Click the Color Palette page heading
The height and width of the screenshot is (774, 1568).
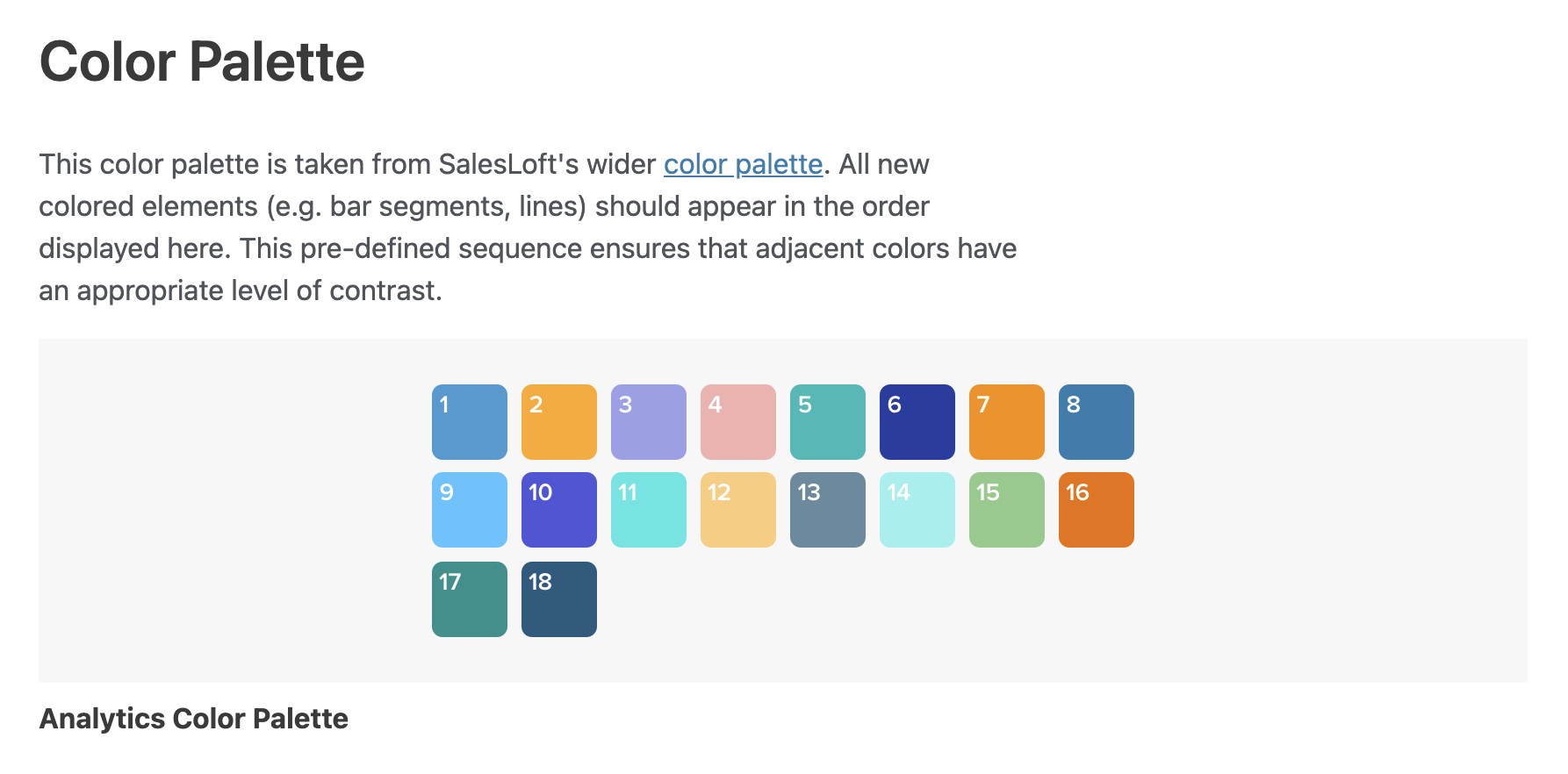(x=202, y=62)
